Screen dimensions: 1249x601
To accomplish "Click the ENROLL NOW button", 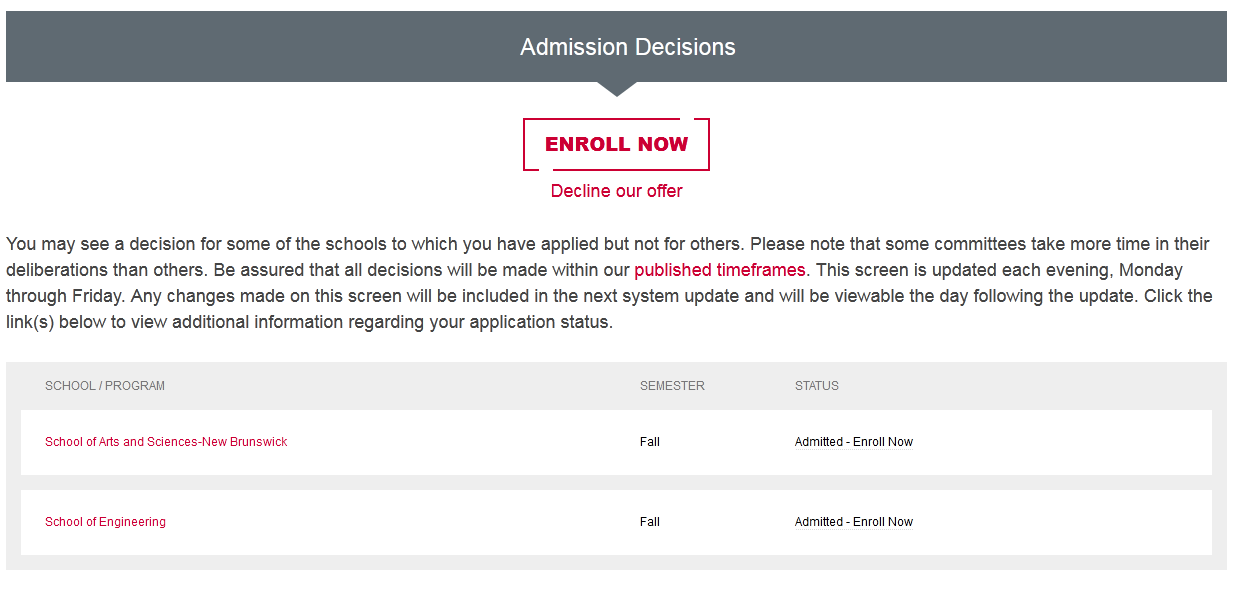I will click(x=616, y=144).
